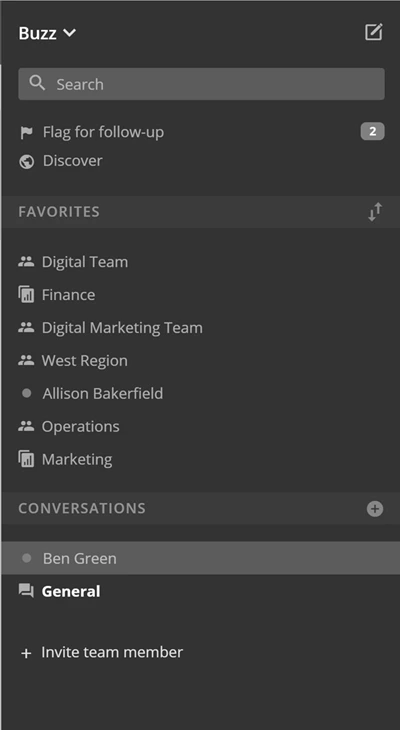Screen dimensions: 400x730
Task: Select Allison Bakerfield's status dot
Action: [27, 393]
